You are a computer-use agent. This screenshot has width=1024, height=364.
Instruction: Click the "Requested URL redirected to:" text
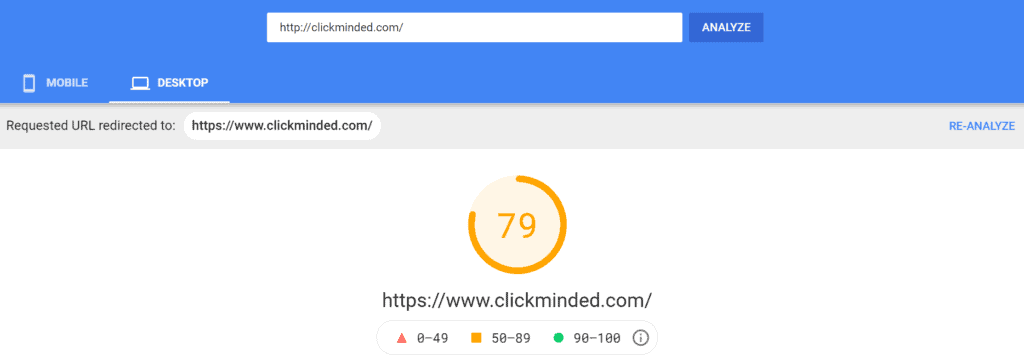[x=91, y=126]
